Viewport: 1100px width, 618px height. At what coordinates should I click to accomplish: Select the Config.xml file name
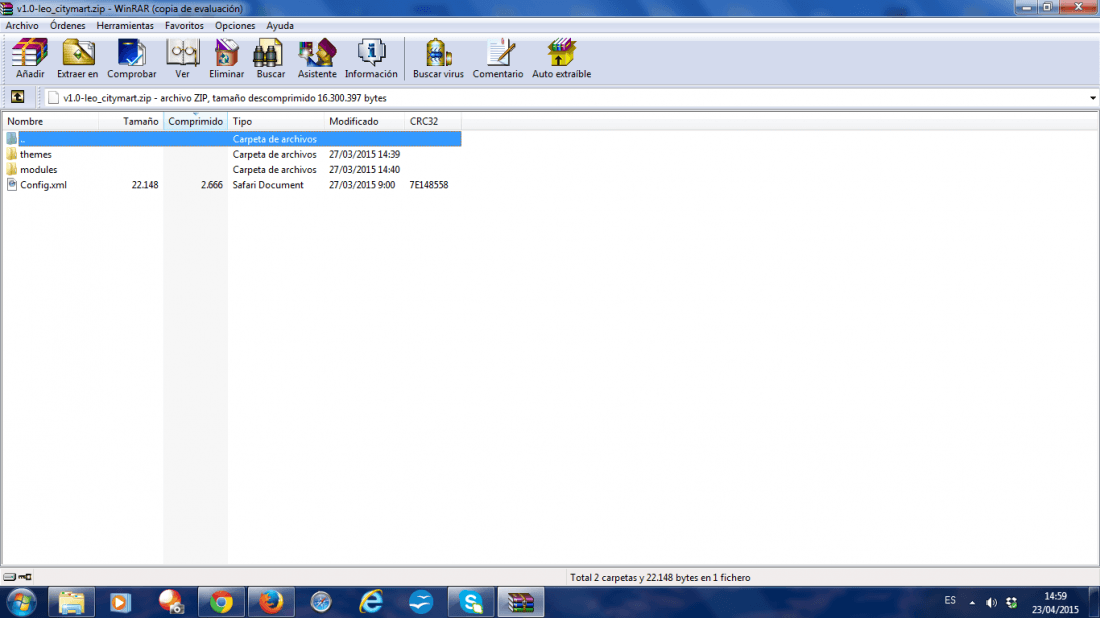(x=43, y=185)
